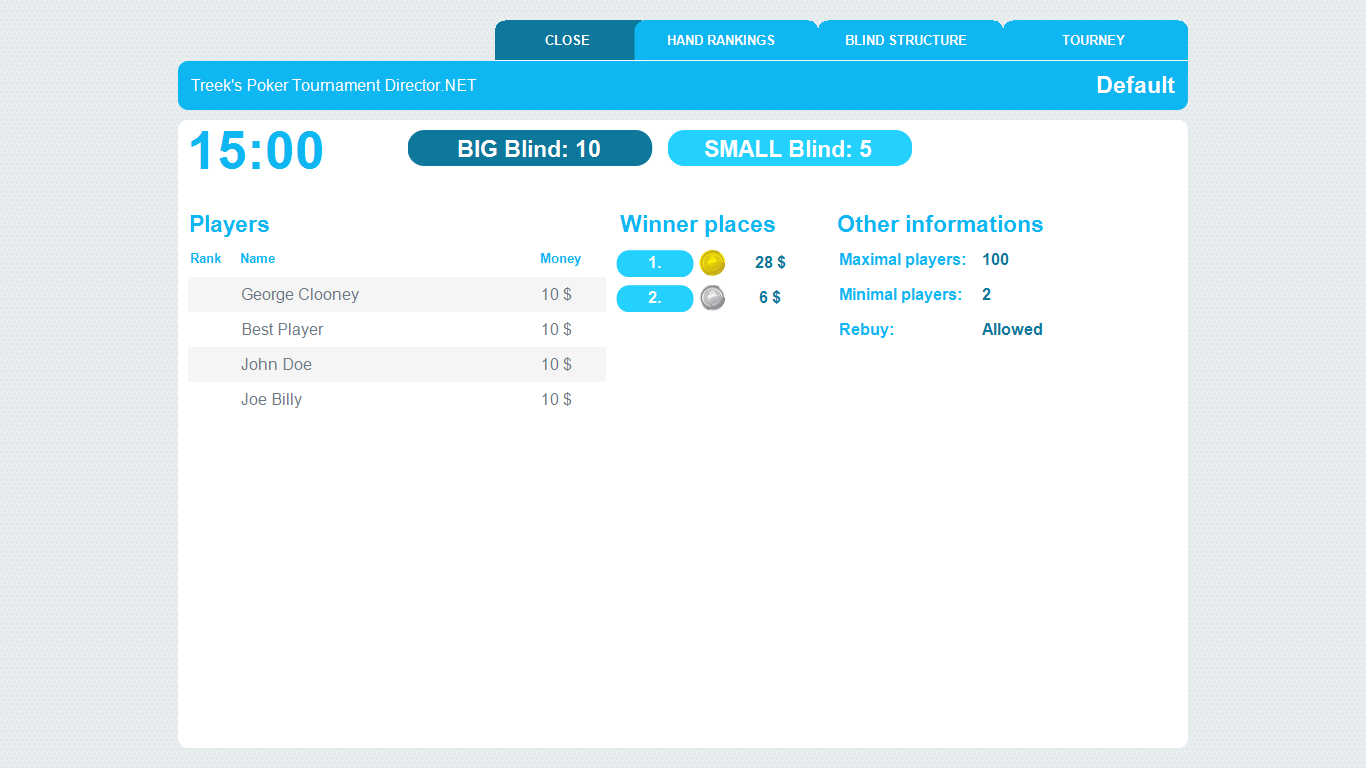Switch to the BLIND STRUCTURE tab
The width and height of the screenshot is (1366, 768).
[x=910, y=40]
